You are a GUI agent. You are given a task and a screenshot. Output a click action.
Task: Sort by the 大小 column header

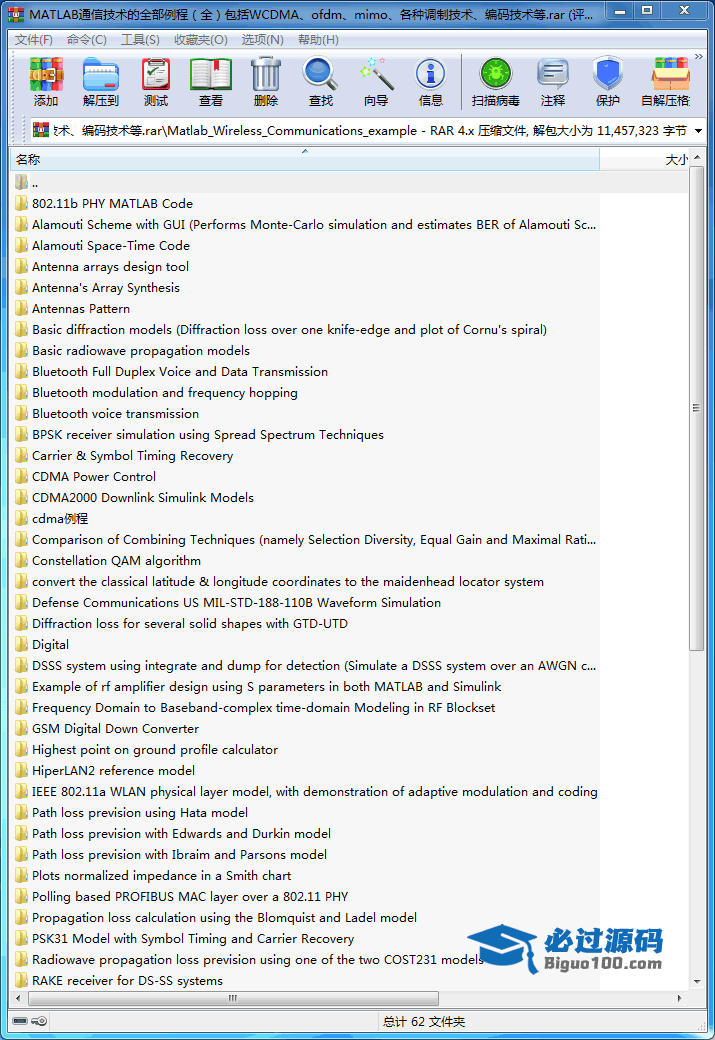click(644, 159)
